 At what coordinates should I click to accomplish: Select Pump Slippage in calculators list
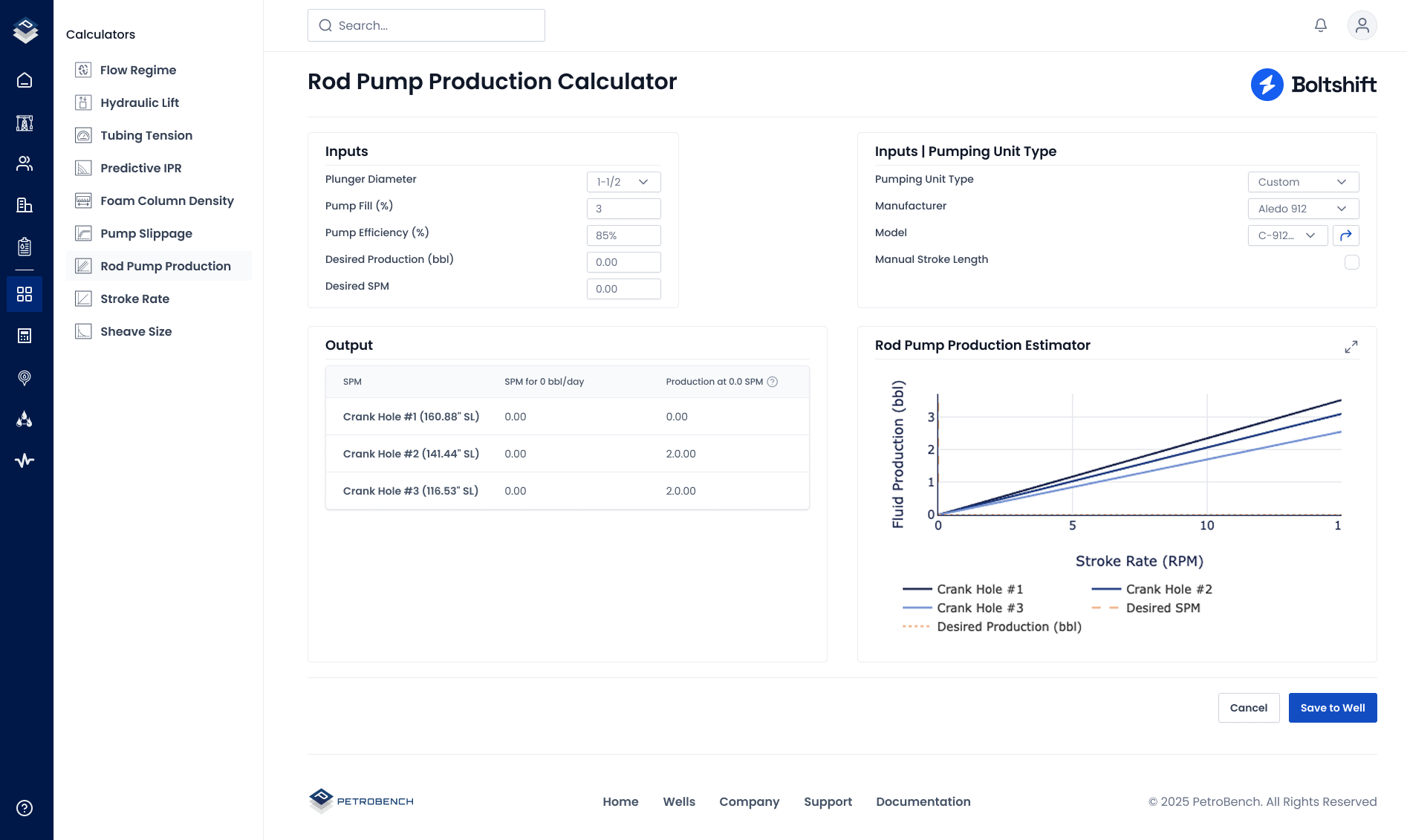tap(146, 233)
